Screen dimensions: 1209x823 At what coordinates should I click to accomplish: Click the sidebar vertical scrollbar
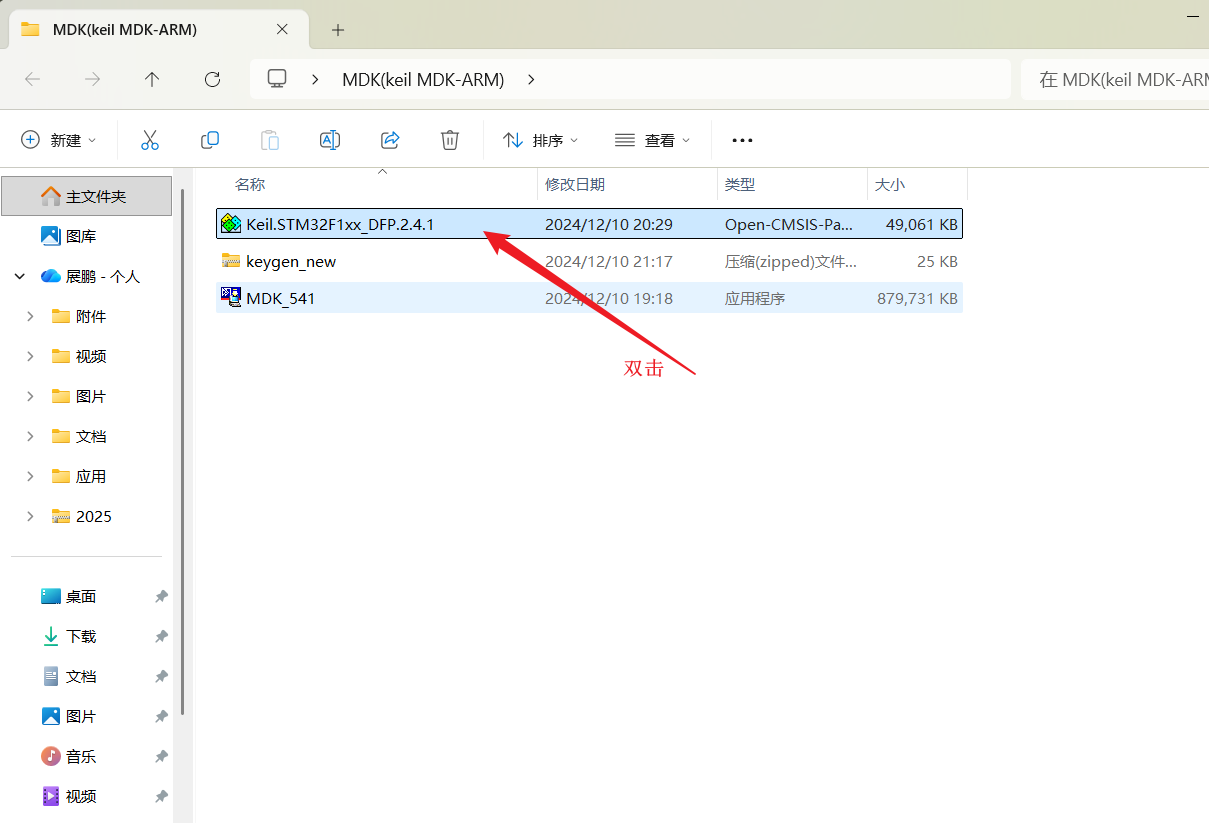point(182,450)
